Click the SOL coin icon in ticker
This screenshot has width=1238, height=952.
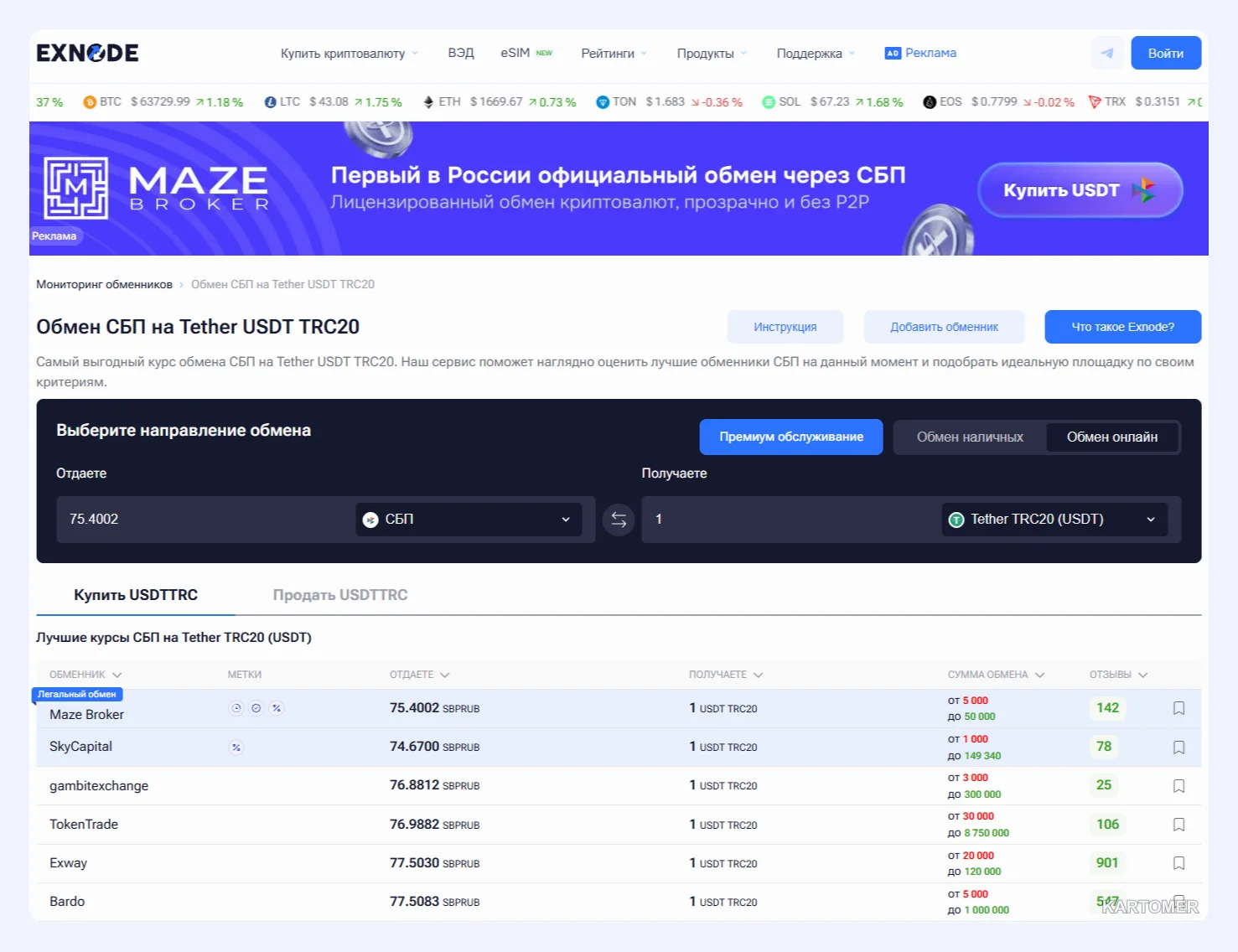coord(769,102)
